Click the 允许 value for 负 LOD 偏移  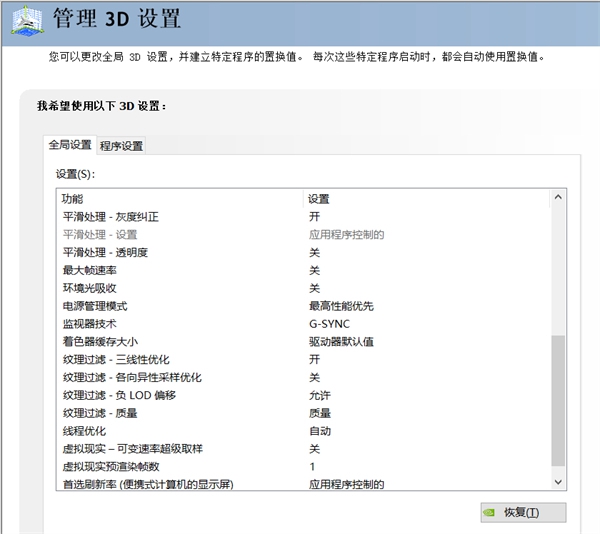(320, 395)
